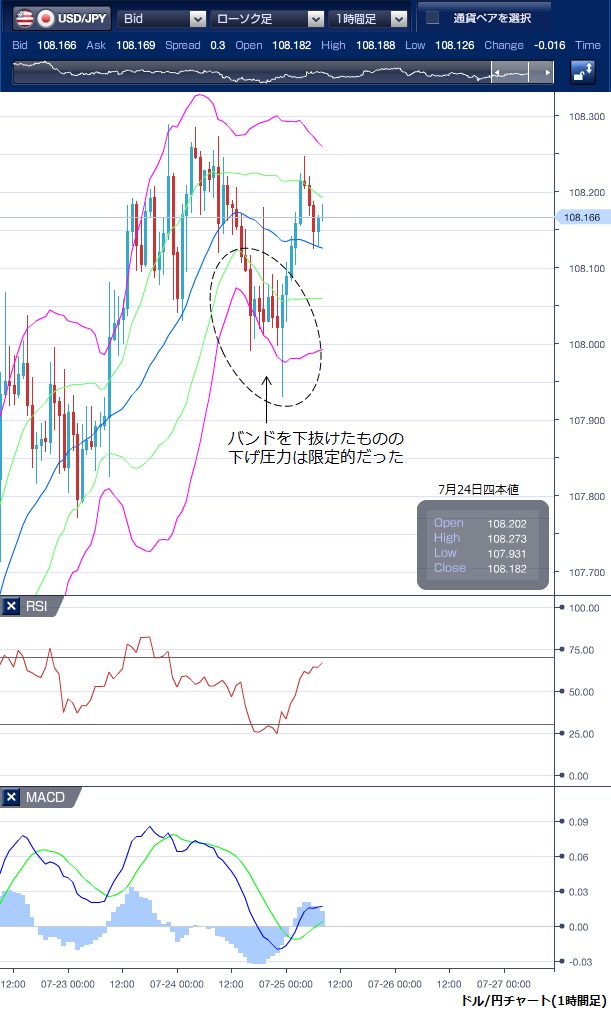Image resolution: width=611 pixels, height=1013 pixels.
Task: Click the 07-25 00:00 time axis label
Action: pyautogui.click(x=285, y=985)
